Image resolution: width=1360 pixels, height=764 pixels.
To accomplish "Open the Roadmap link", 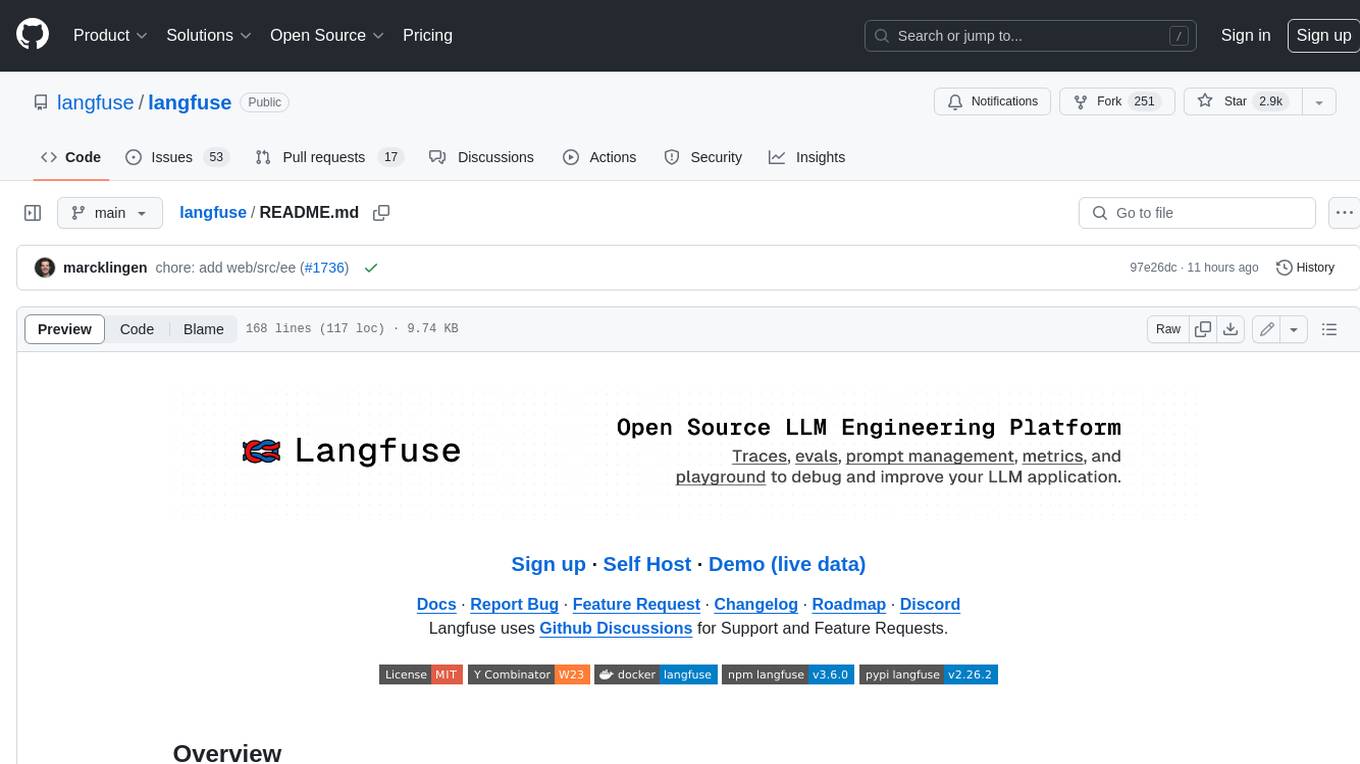I will 849,604.
